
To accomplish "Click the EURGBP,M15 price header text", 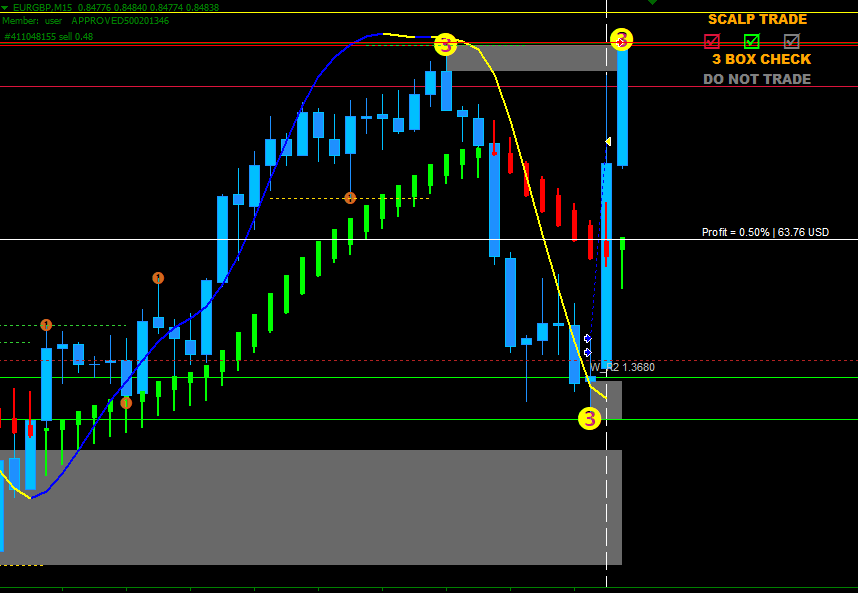I will [116, 7].
